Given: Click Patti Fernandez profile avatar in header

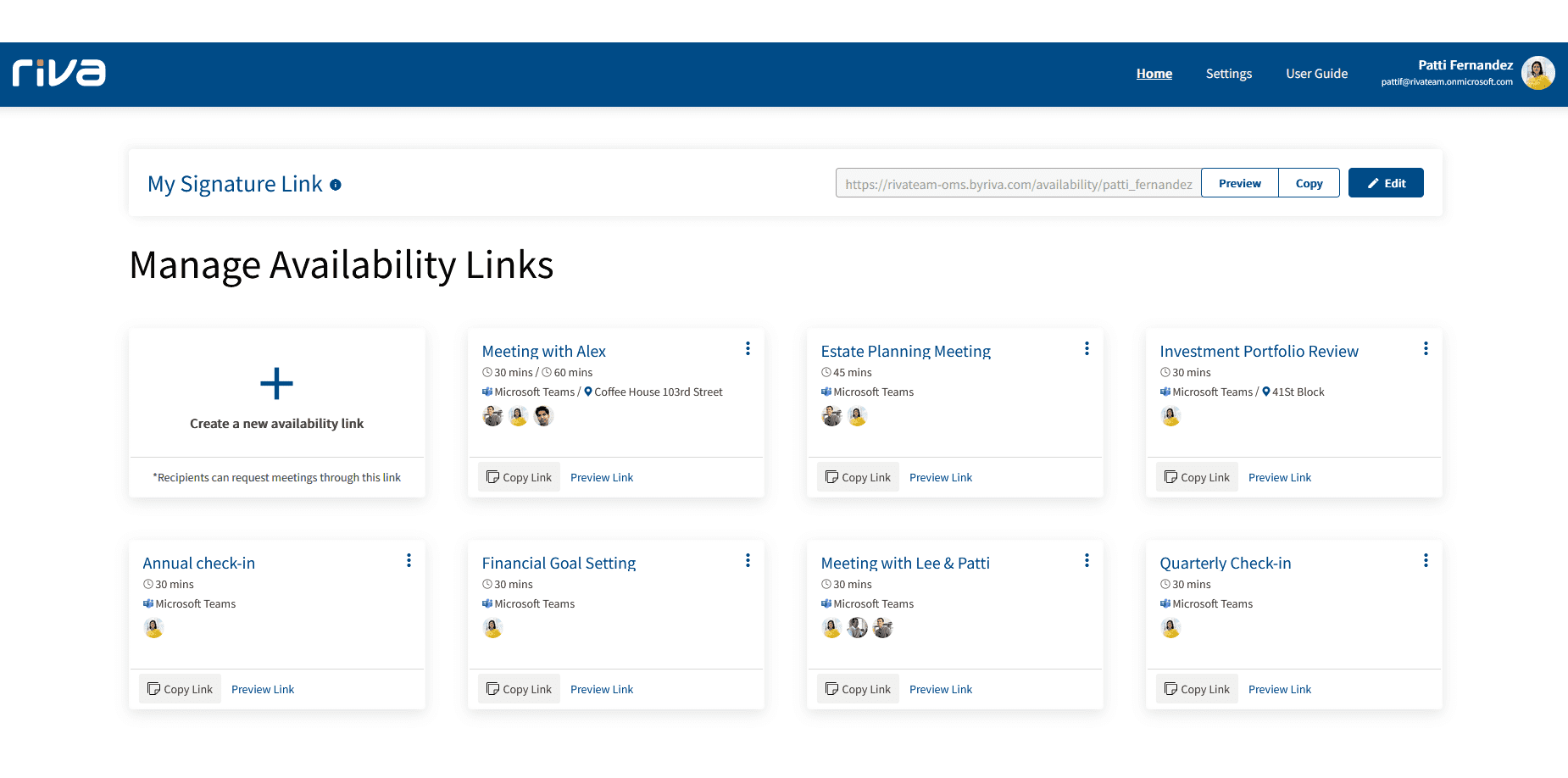Looking at the screenshot, I should coord(1537,74).
